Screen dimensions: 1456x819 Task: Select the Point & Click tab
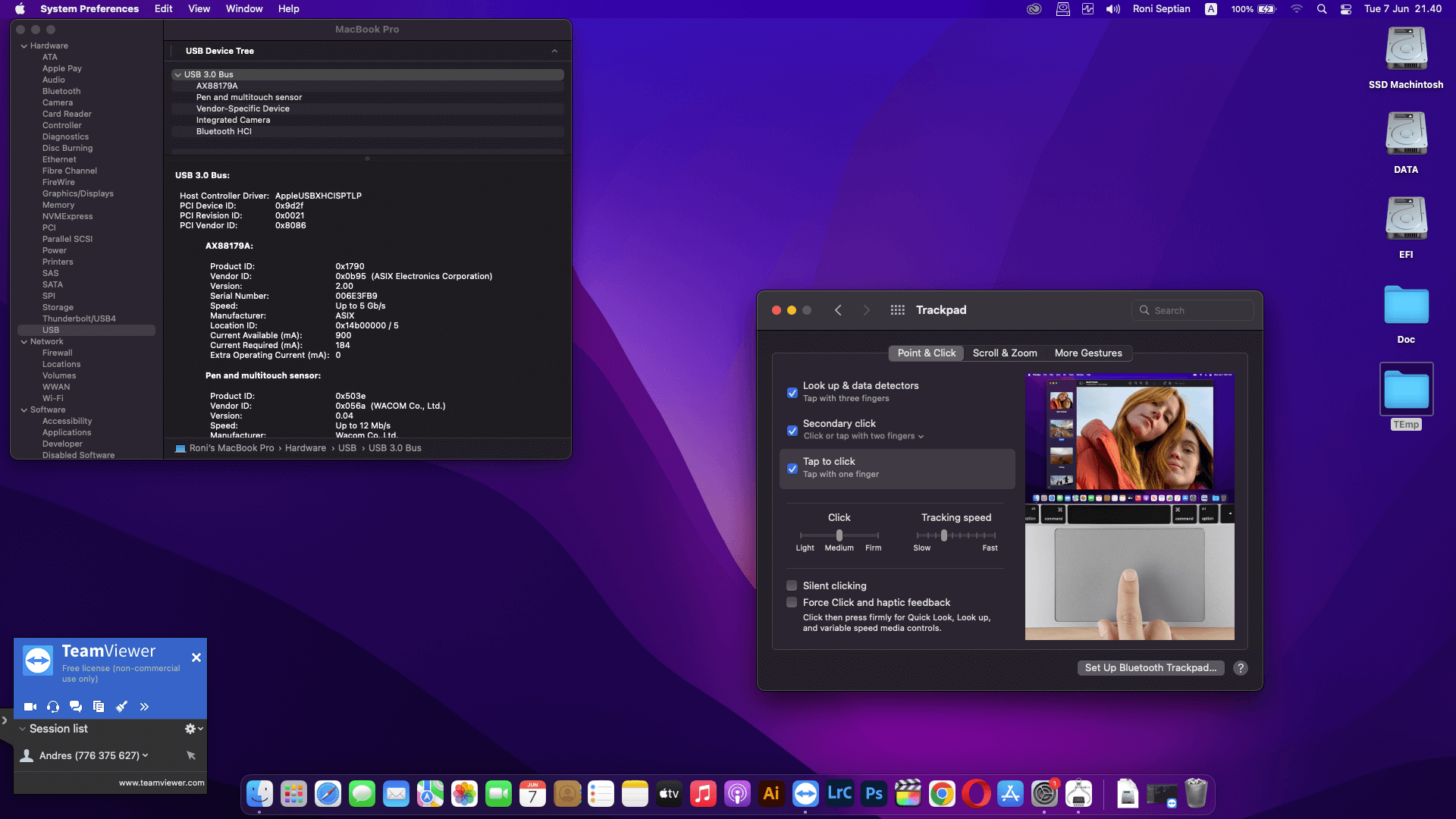(x=926, y=353)
